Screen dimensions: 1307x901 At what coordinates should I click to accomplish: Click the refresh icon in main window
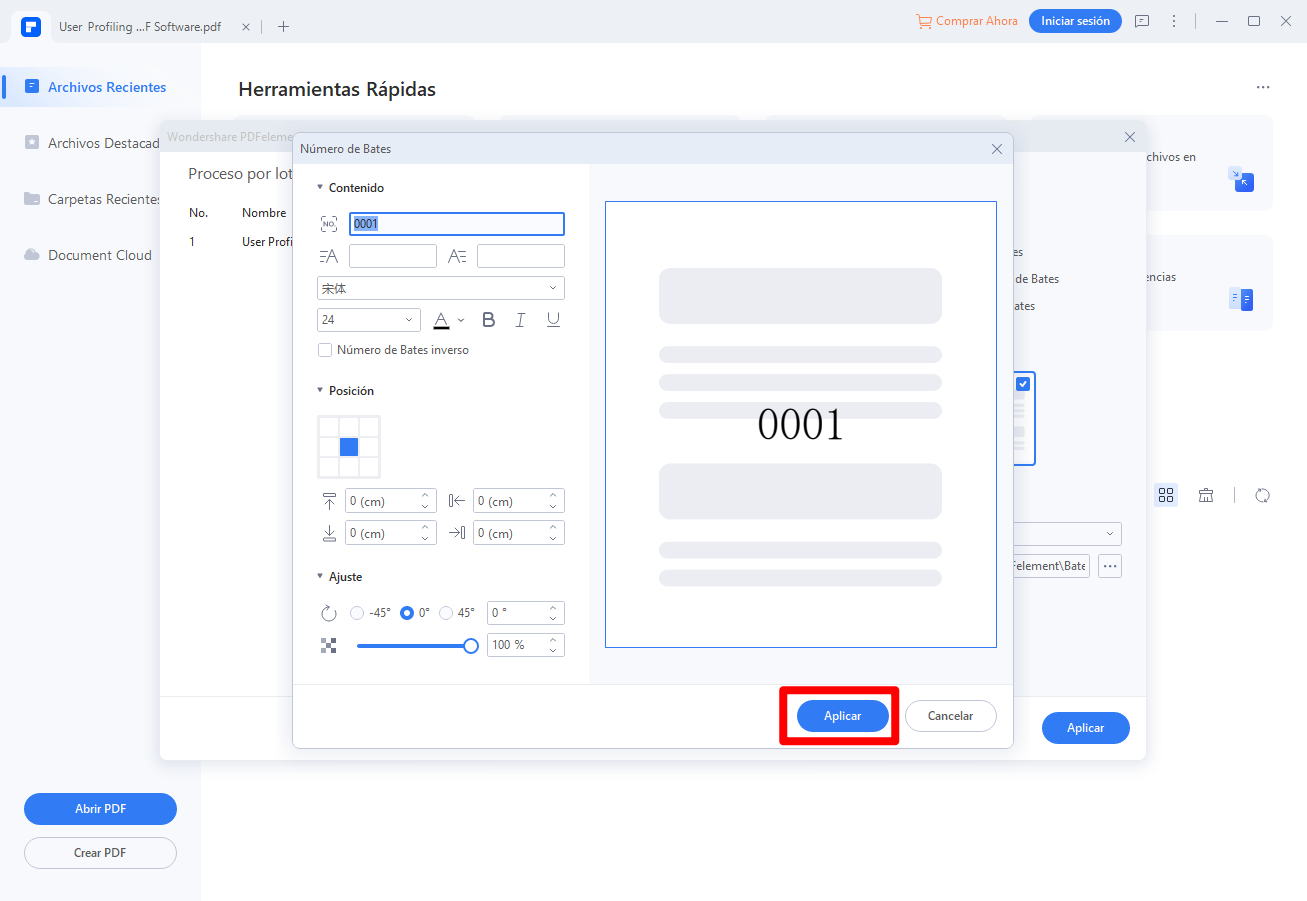coord(1262,495)
